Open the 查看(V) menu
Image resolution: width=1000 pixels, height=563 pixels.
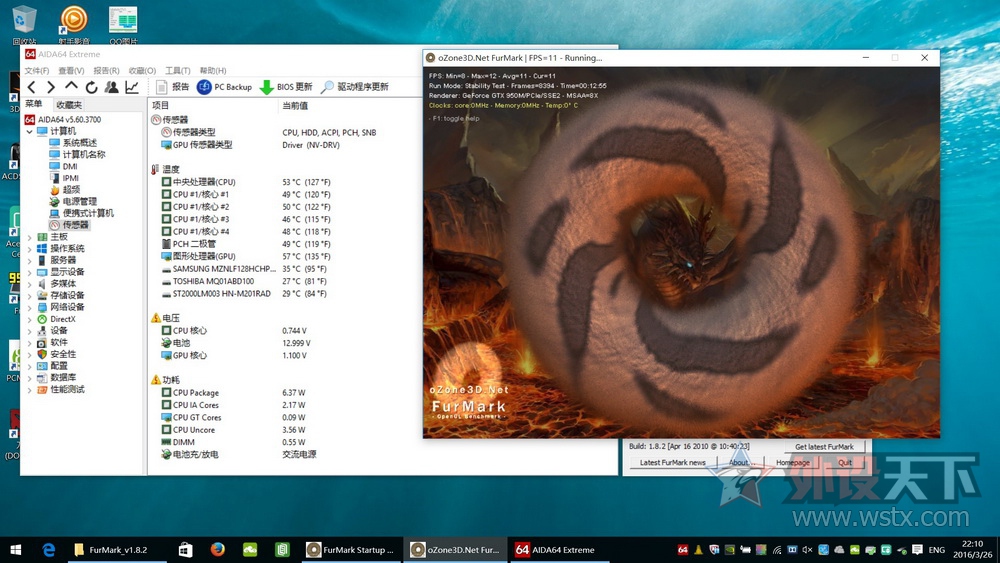71,70
